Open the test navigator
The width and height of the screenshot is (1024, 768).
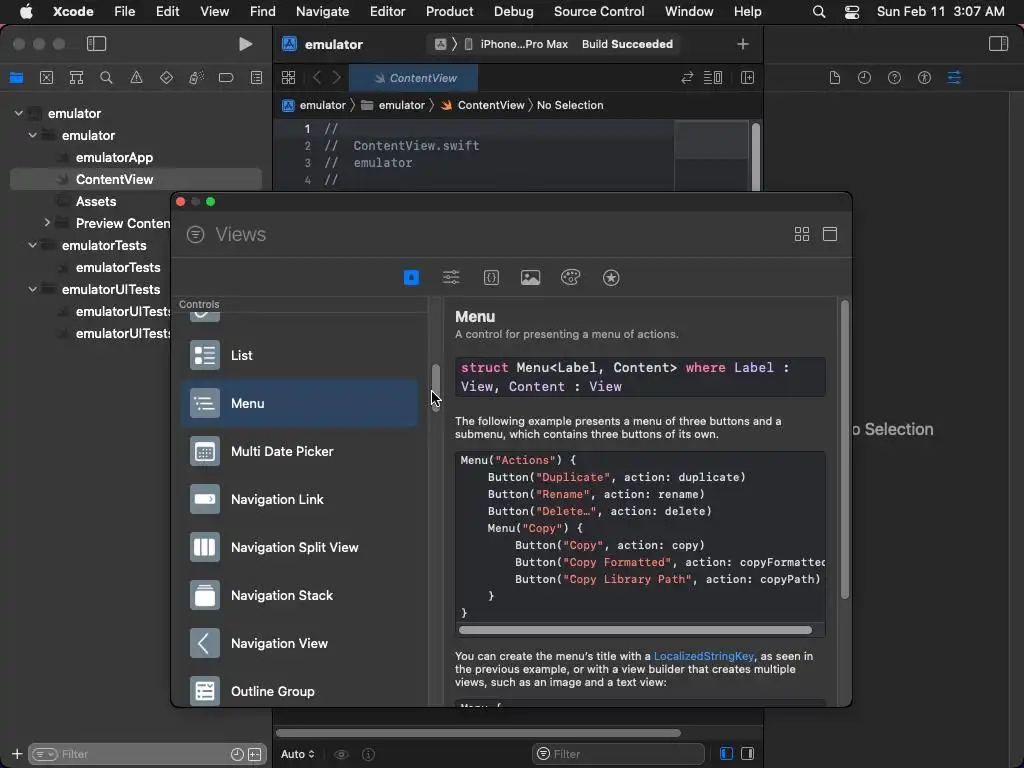[x=166, y=78]
